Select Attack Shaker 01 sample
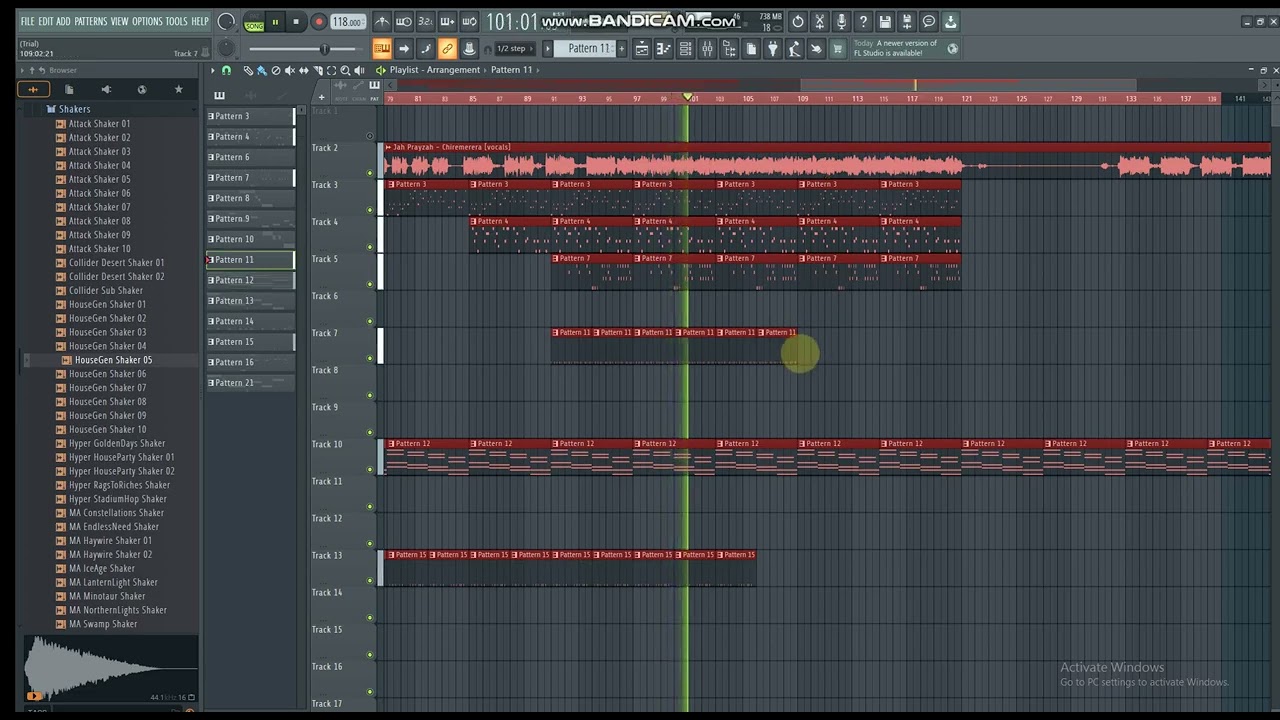The width and height of the screenshot is (1280, 720). pyautogui.click(x=99, y=124)
